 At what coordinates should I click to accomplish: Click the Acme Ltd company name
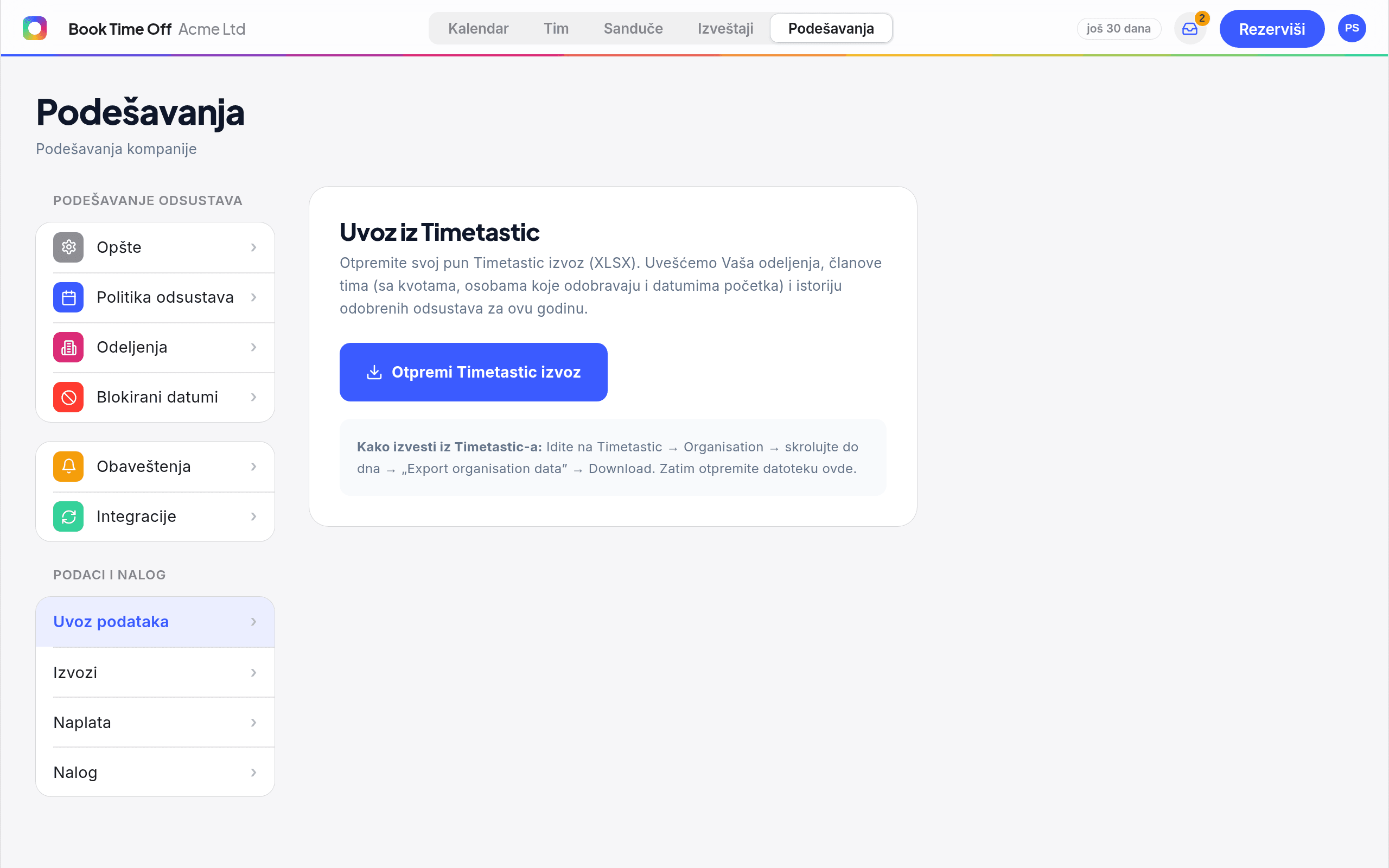[x=212, y=29]
